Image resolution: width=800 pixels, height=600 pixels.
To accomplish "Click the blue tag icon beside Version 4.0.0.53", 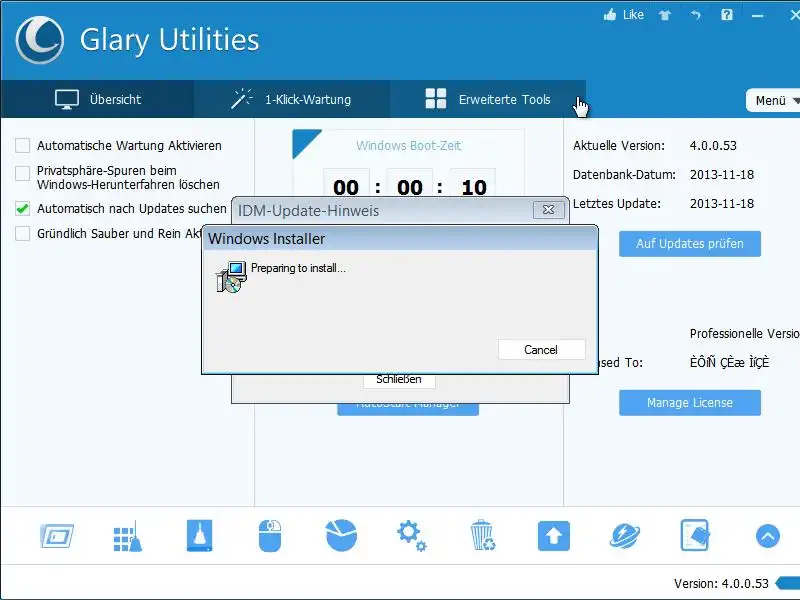I will 787,583.
